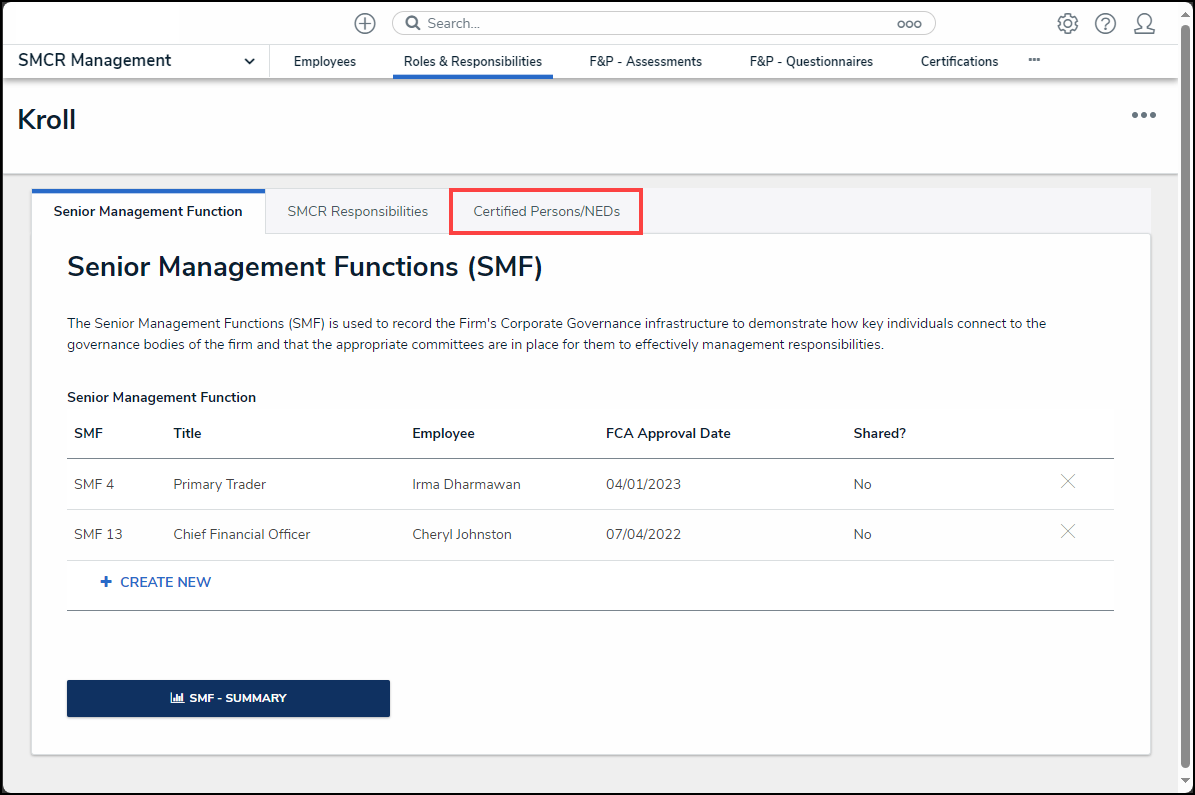Remove the SMF 13 Chief Financial Officer row
Screen dimensions: 1195x795
click(x=1067, y=532)
